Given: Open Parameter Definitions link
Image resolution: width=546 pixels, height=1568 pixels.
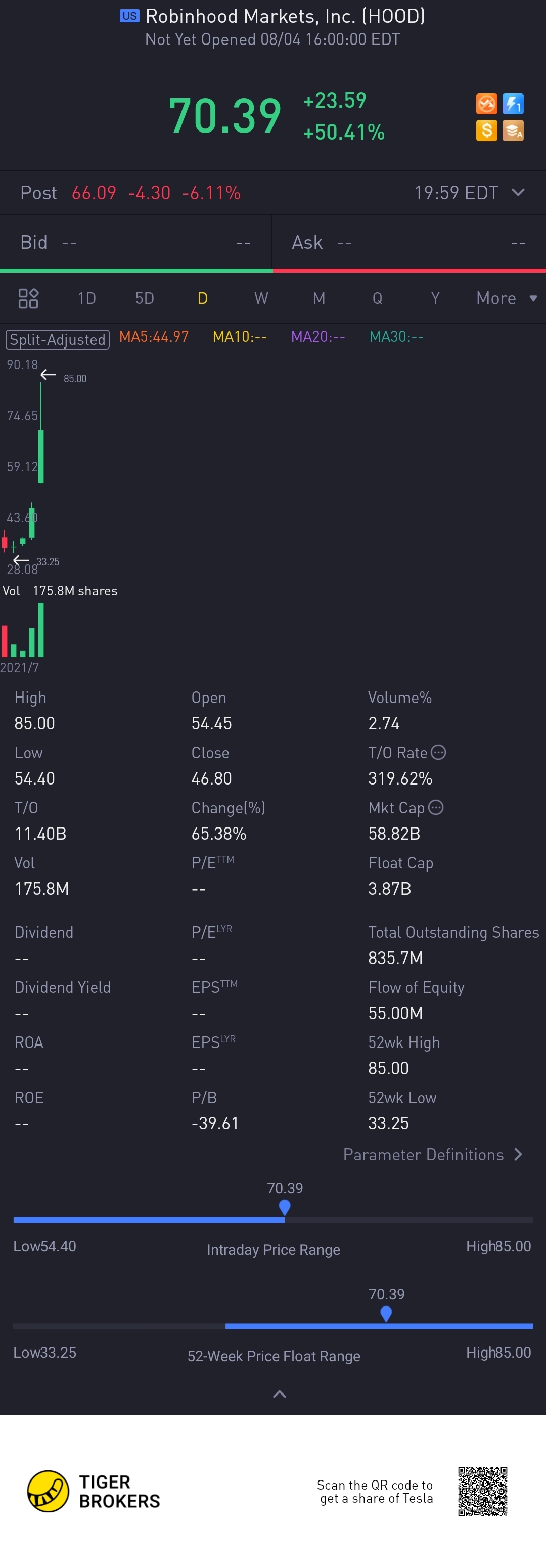Looking at the screenshot, I should pos(432,1154).
